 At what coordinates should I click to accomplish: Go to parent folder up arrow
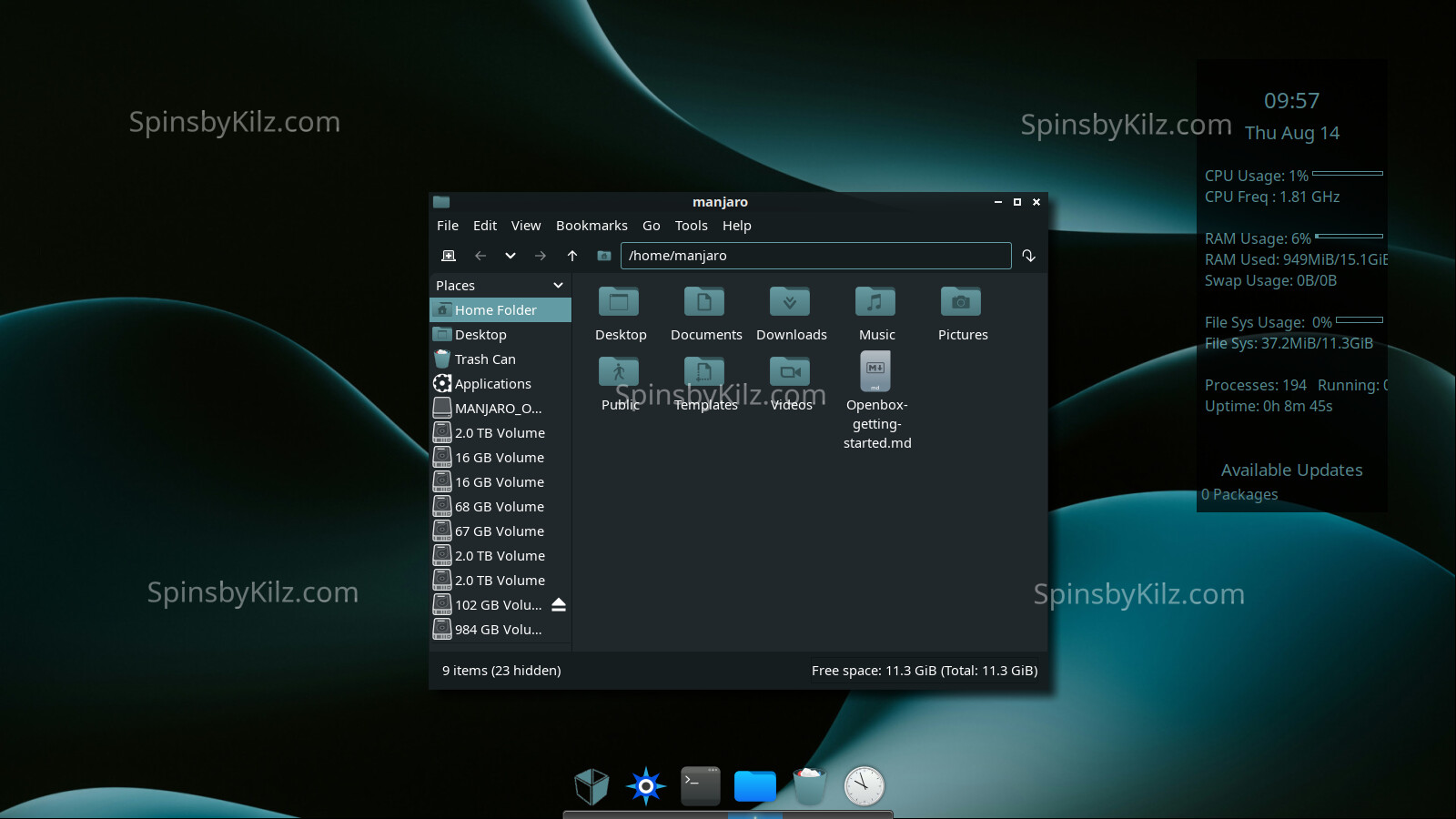[x=572, y=256]
